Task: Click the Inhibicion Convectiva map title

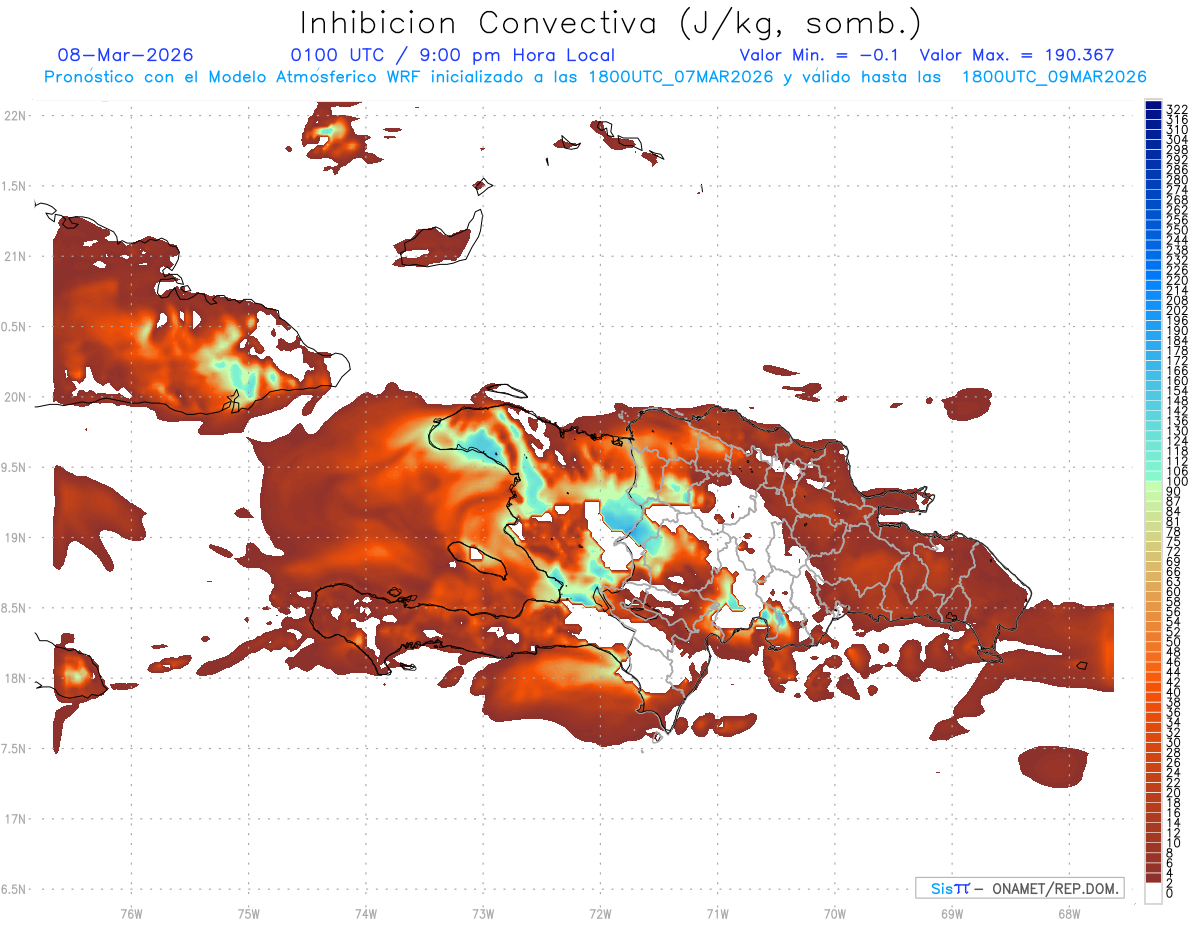Action: [611, 22]
